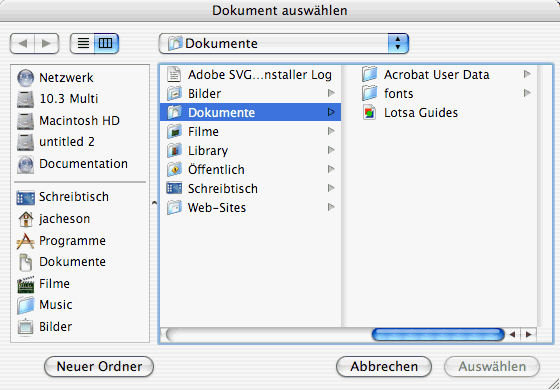Expand the Filme folder arrow

pyautogui.click(x=331, y=131)
